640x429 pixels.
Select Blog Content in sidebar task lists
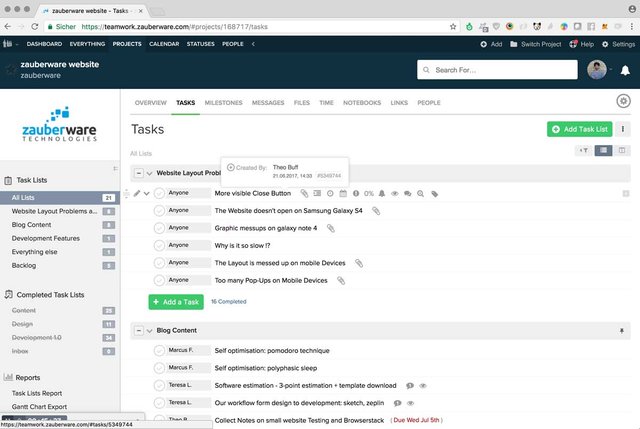click(x=31, y=225)
